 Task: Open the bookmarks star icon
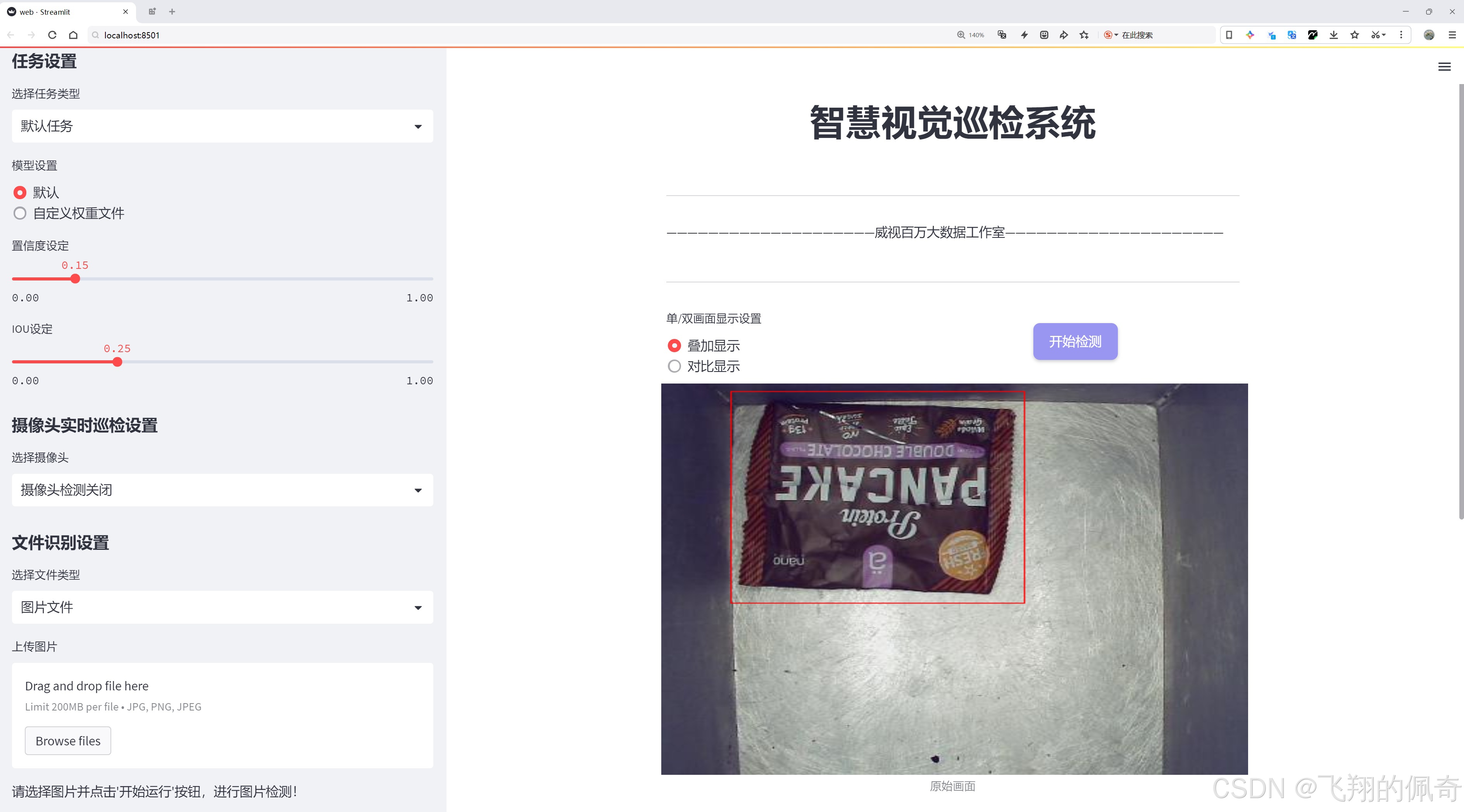[x=1355, y=35]
